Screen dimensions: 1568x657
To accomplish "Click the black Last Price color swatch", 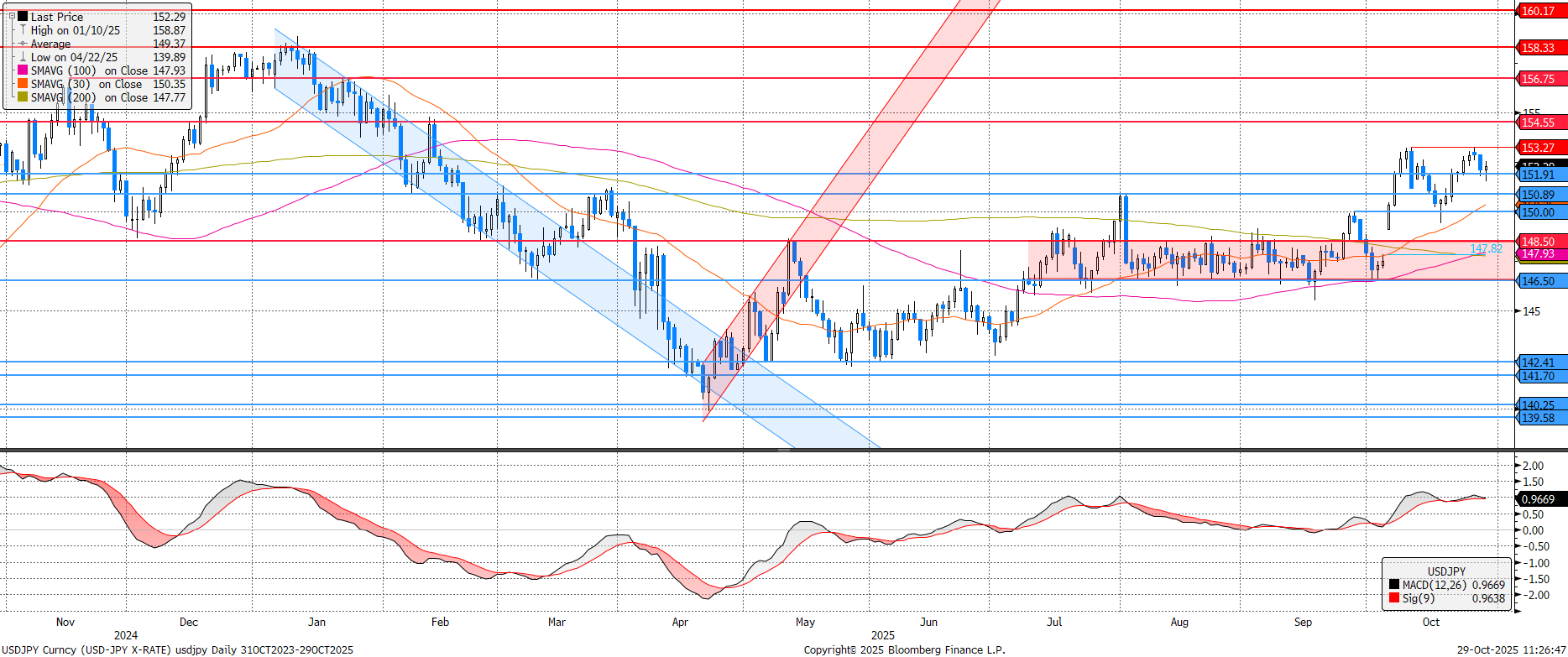I will click(x=23, y=16).
